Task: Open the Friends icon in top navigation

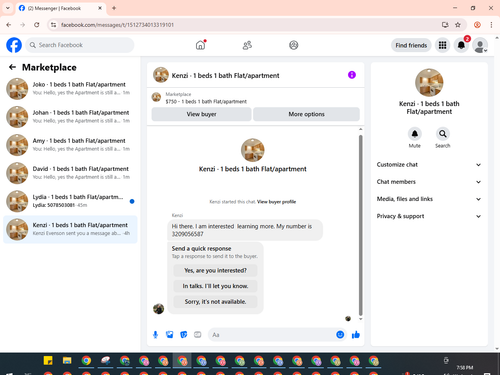Action: (x=247, y=45)
